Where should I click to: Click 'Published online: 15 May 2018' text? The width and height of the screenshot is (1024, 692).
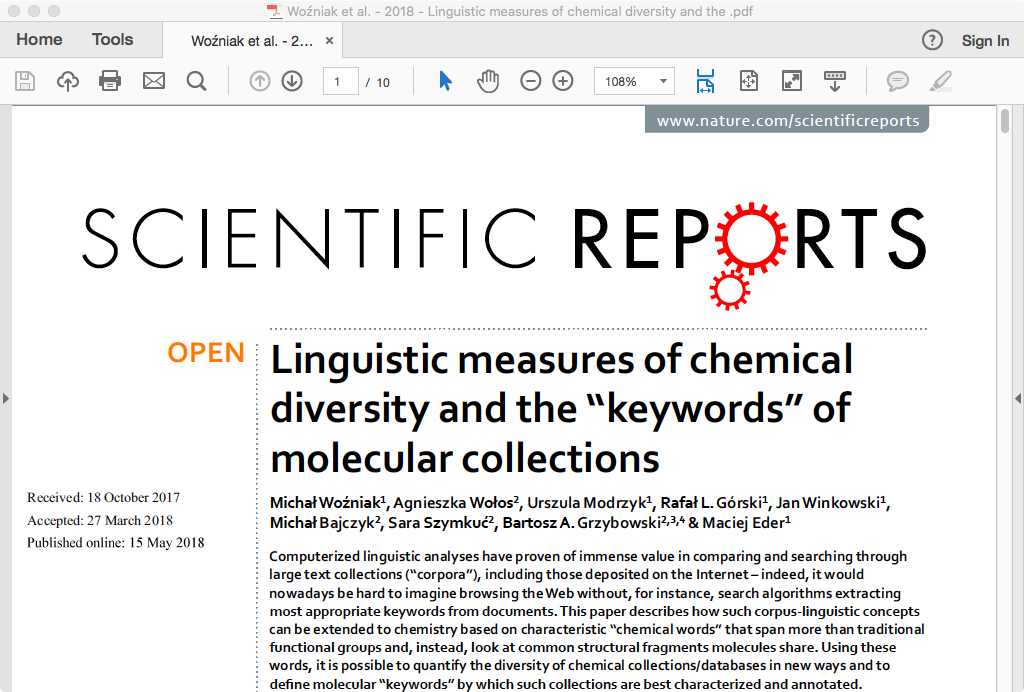tap(116, 543)
